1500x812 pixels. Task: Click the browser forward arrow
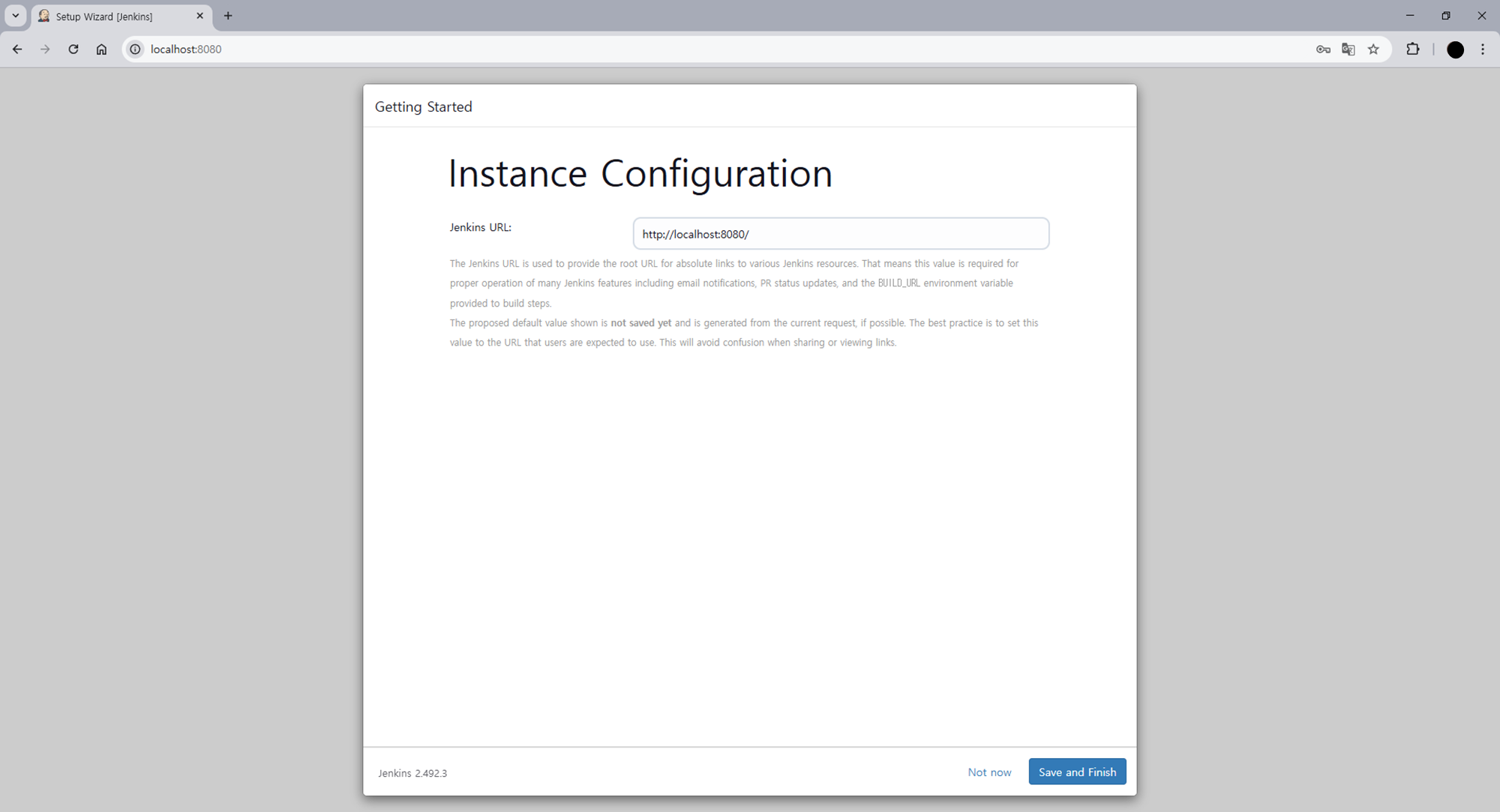click(x=45, y=49)
